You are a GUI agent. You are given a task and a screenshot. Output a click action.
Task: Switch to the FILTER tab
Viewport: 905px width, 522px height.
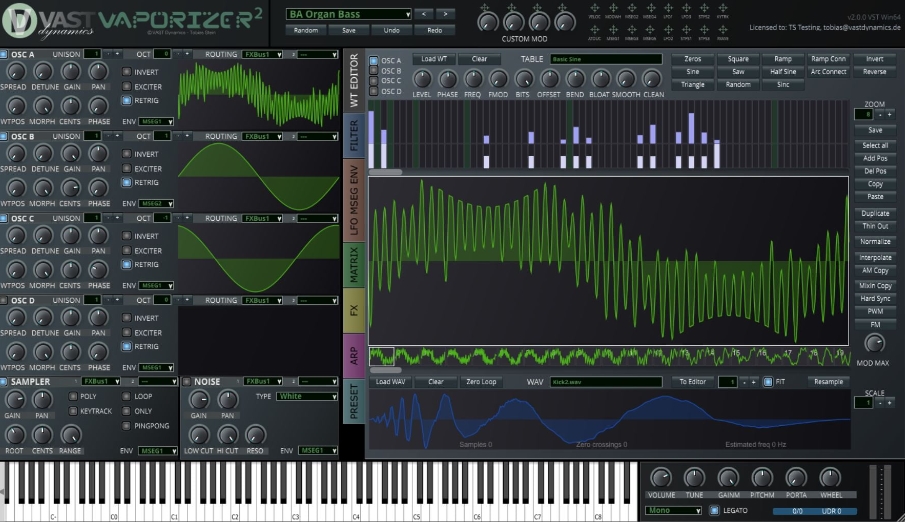pos(354,135)
